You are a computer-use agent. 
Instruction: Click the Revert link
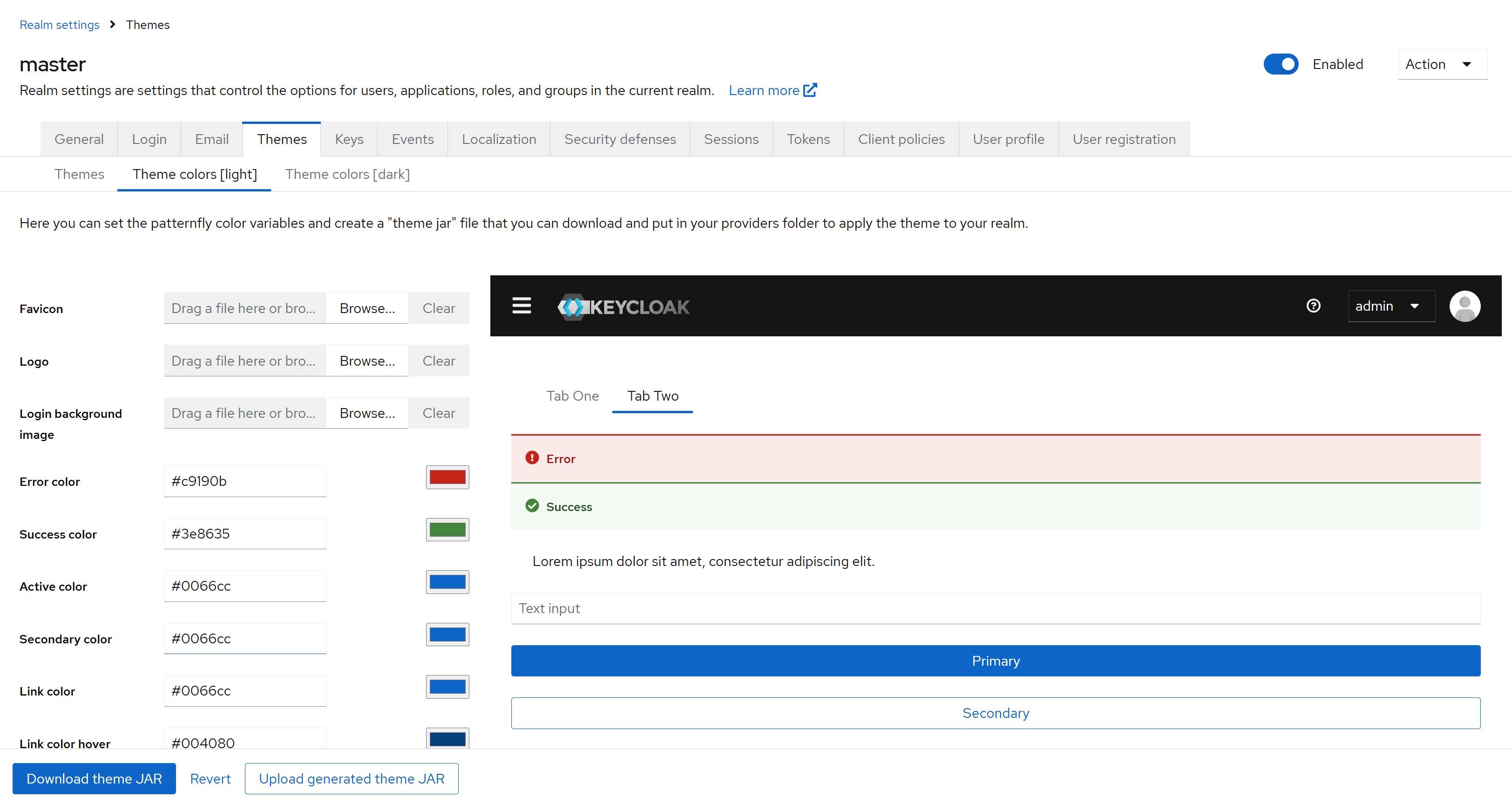click(x=210, y=778)
